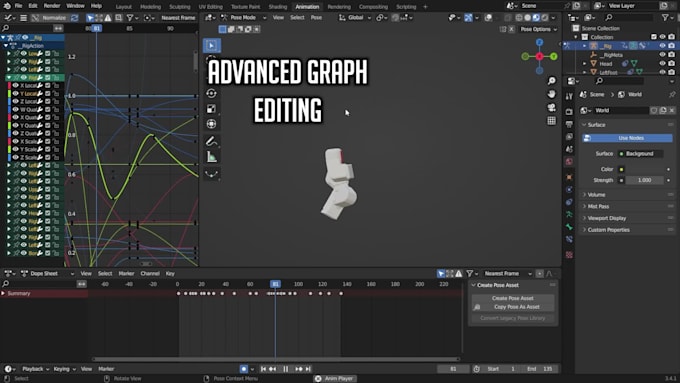The width and height of the screenshot is (680, 383).
Task: Activate the Rotate tool in viewport toolbar
Action: pyautogui.click(x=212, y=93)
